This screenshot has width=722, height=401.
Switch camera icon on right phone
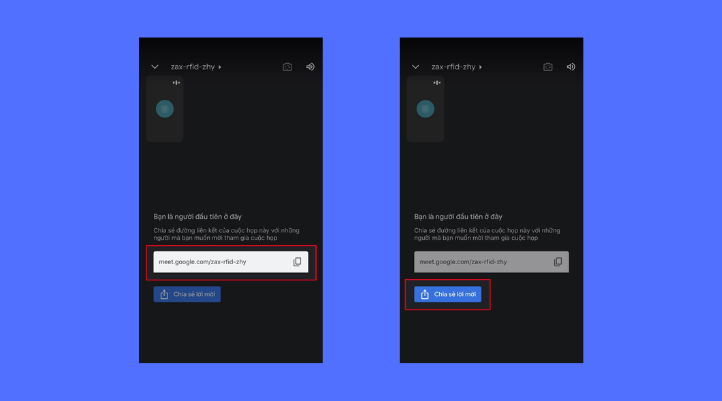click(x=547, y=67)
